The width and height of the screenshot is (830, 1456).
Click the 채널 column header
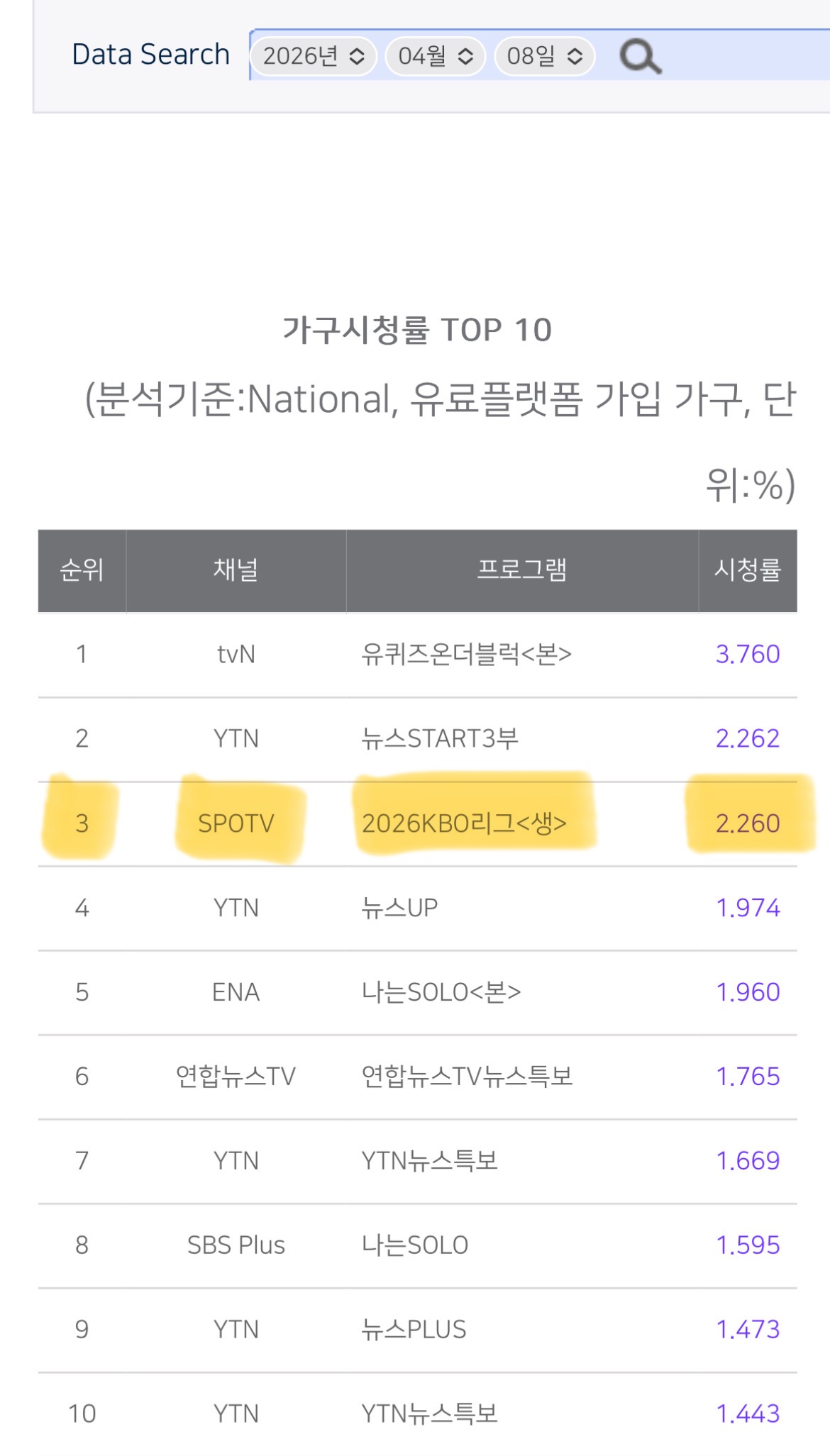click(x=236, y=570)
